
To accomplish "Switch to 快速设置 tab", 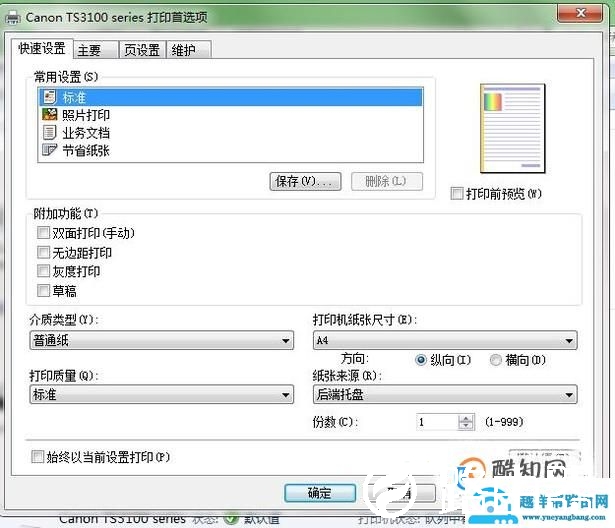I will pos(42,49).
